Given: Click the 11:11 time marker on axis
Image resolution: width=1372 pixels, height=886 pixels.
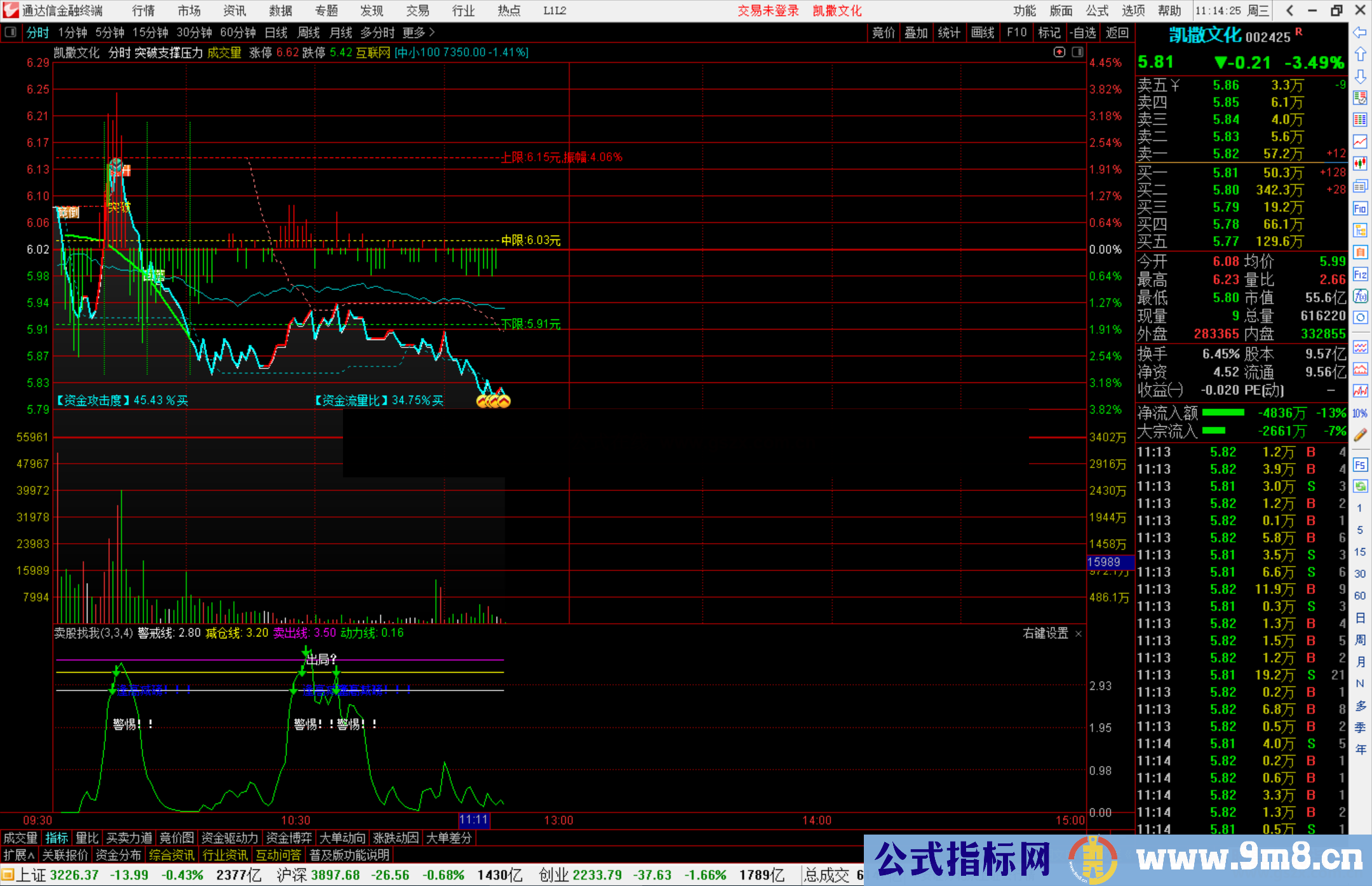Looking at the screenshot, I should pyautogui.click(x=474, y=820).
